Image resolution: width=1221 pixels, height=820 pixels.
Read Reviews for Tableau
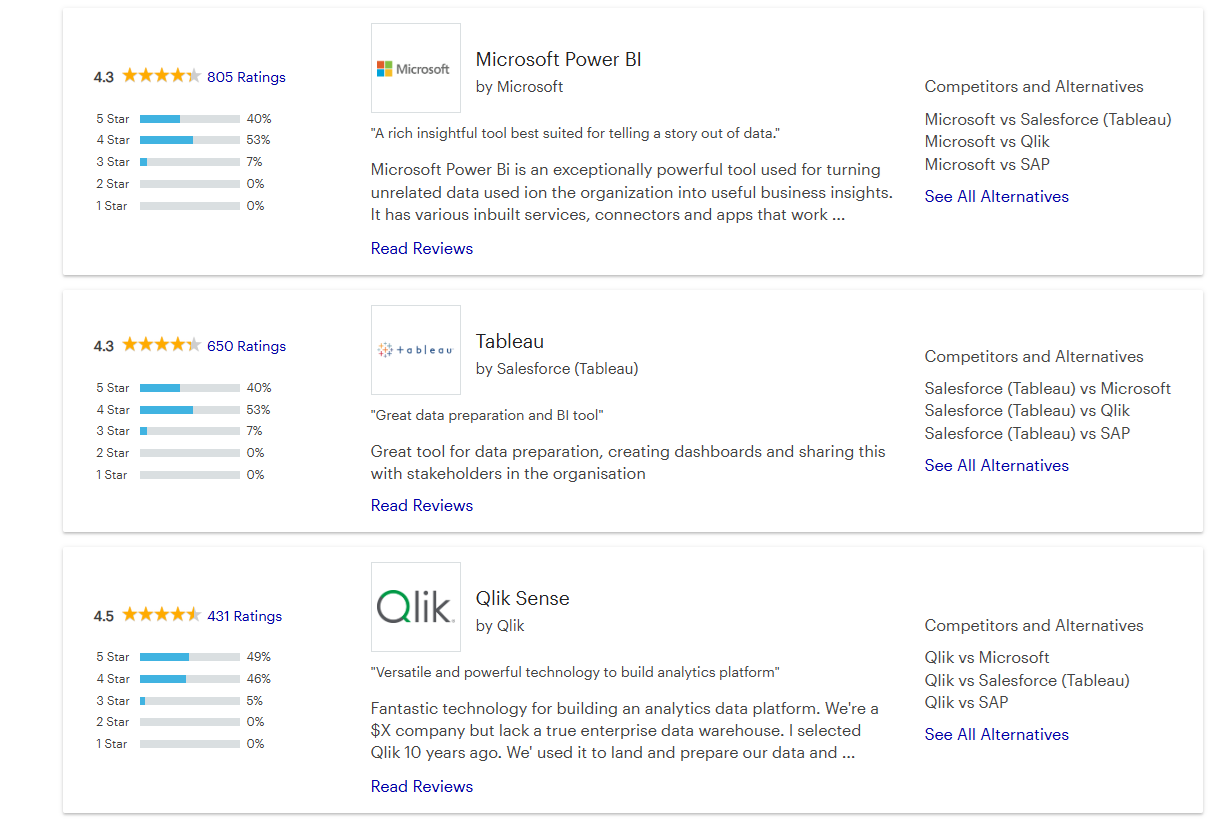click(x=422, y=505)
